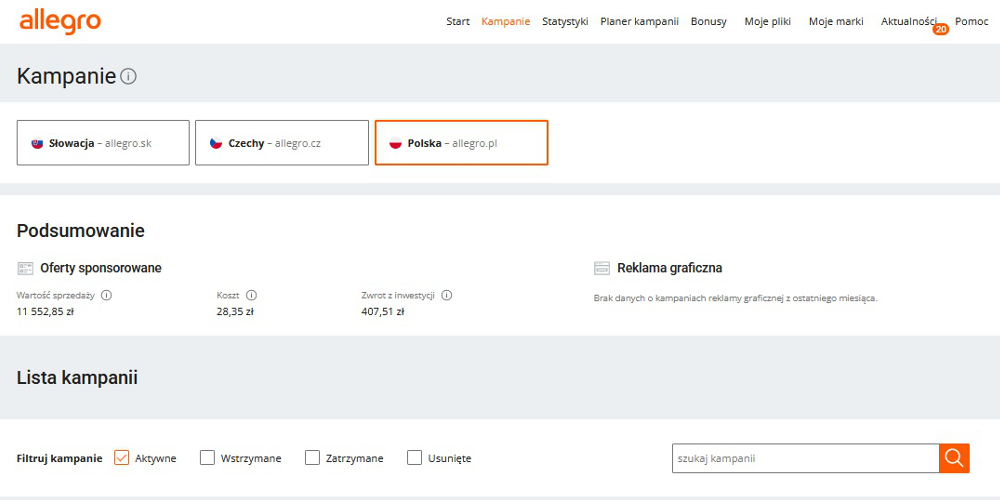Show info for Koszt
This screenshot has width=1000, height=500.
[251, 295]
